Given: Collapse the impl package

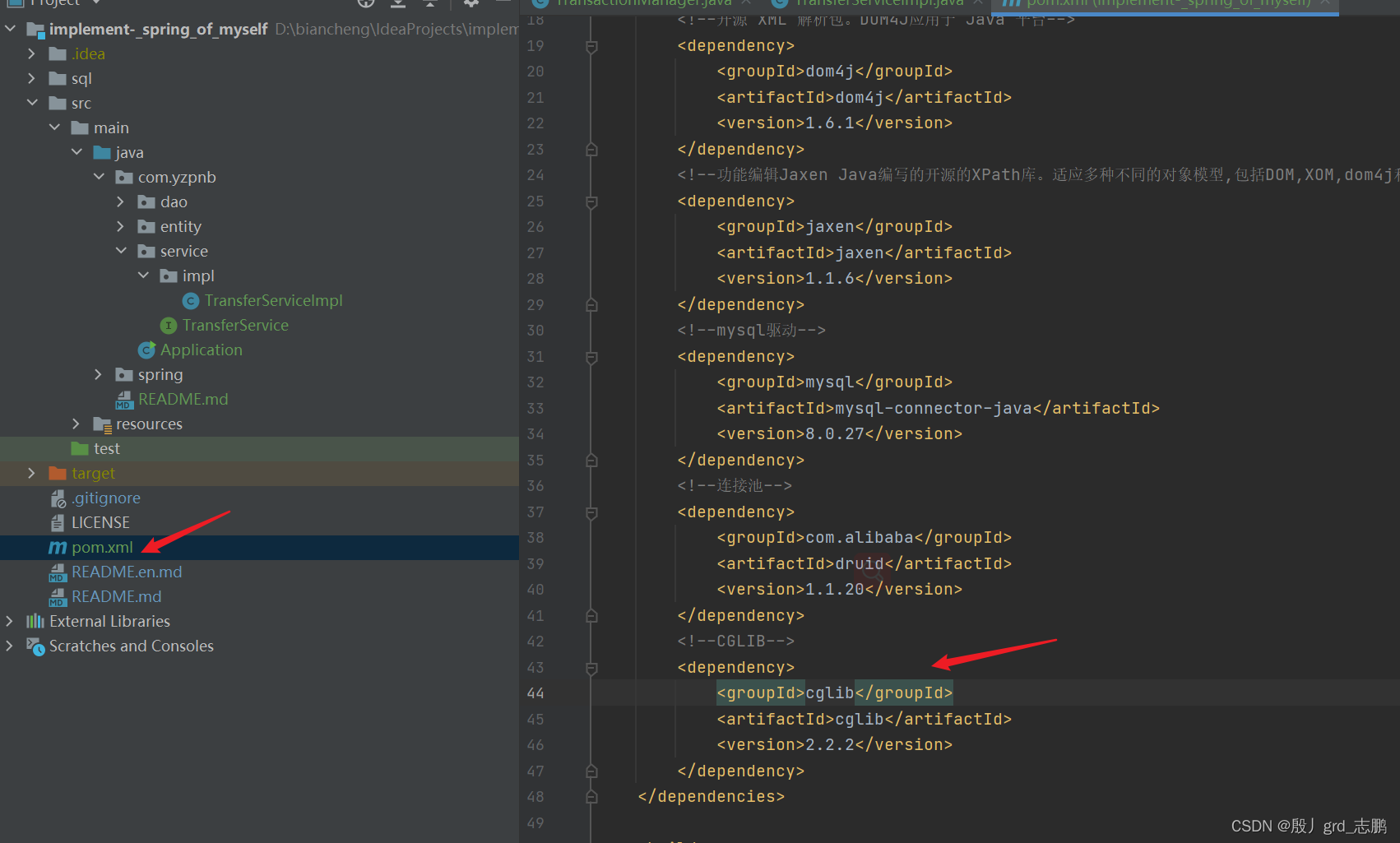Looking at the screenshot, I should (143, 276).
